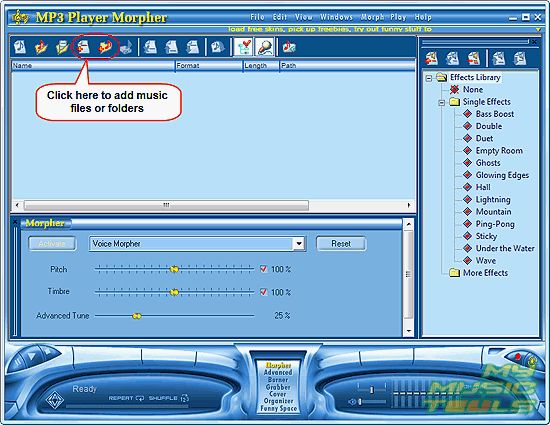Open the Morph menu

click(x=372, y=17)
